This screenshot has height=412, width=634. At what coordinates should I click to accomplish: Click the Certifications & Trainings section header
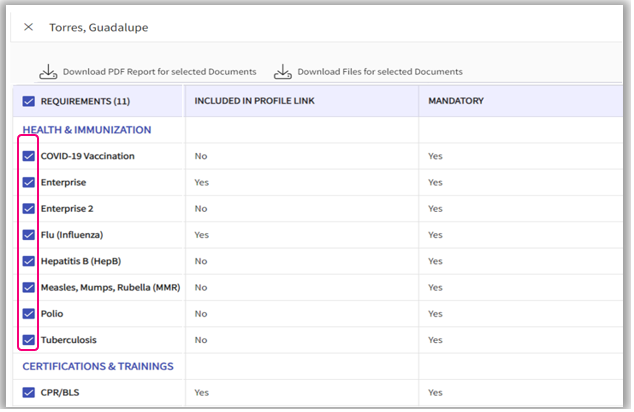click(98, 366)
